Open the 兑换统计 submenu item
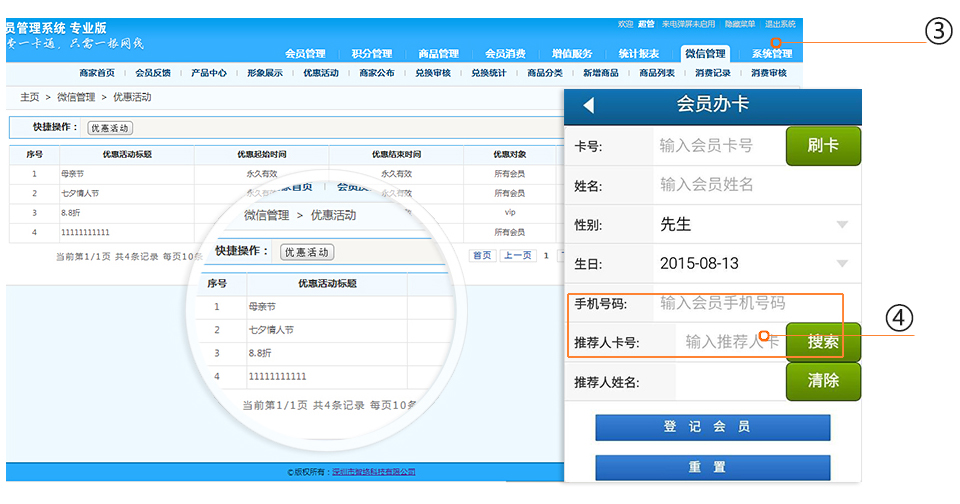This screenshot has height=504, width=960. click(489, 73)
